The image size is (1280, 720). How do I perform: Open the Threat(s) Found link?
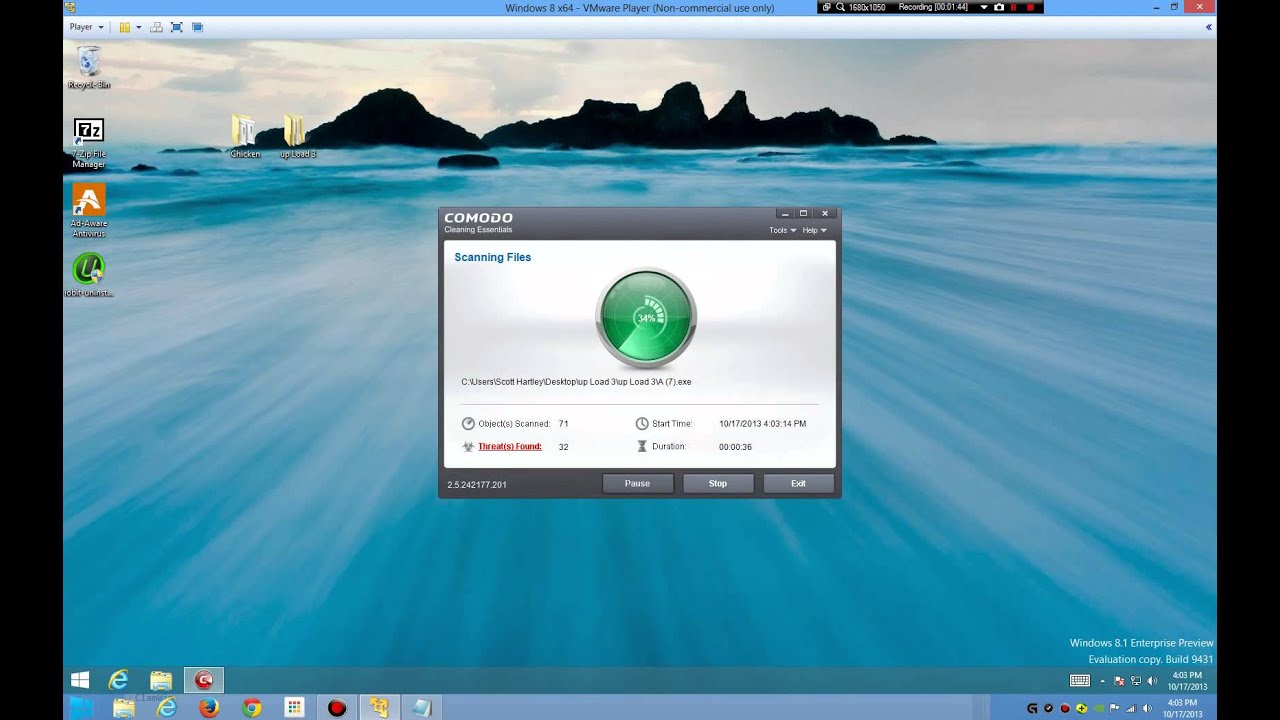pos(510,446)
